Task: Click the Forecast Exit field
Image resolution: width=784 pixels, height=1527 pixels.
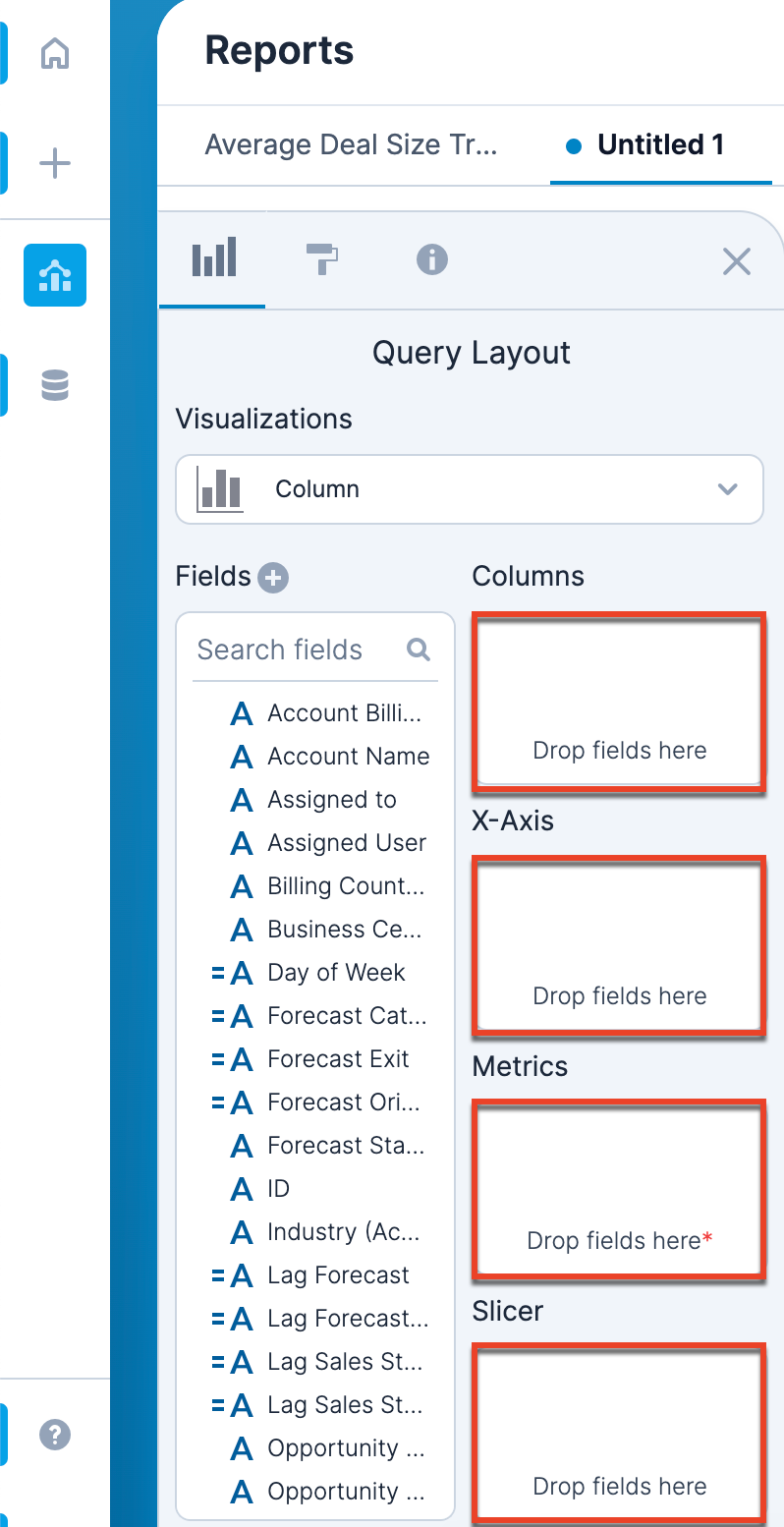Action: click(x=338, y=1059)
